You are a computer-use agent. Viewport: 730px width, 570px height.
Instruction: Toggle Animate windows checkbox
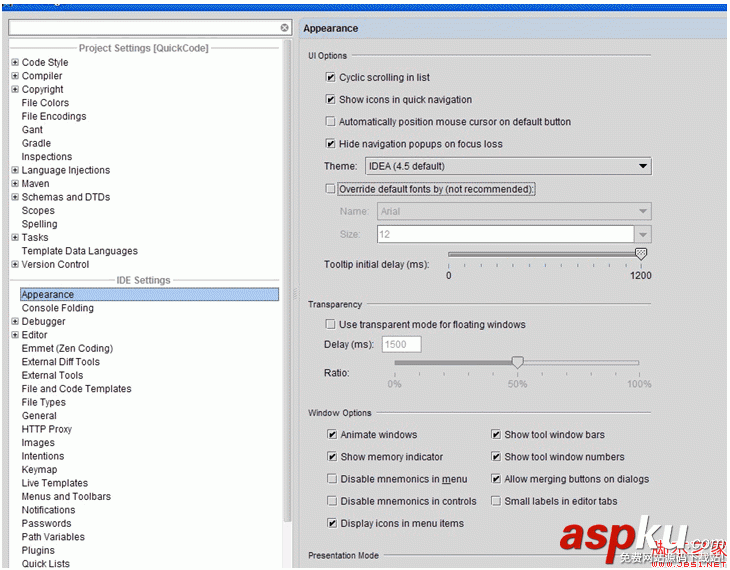pos(332,434)
